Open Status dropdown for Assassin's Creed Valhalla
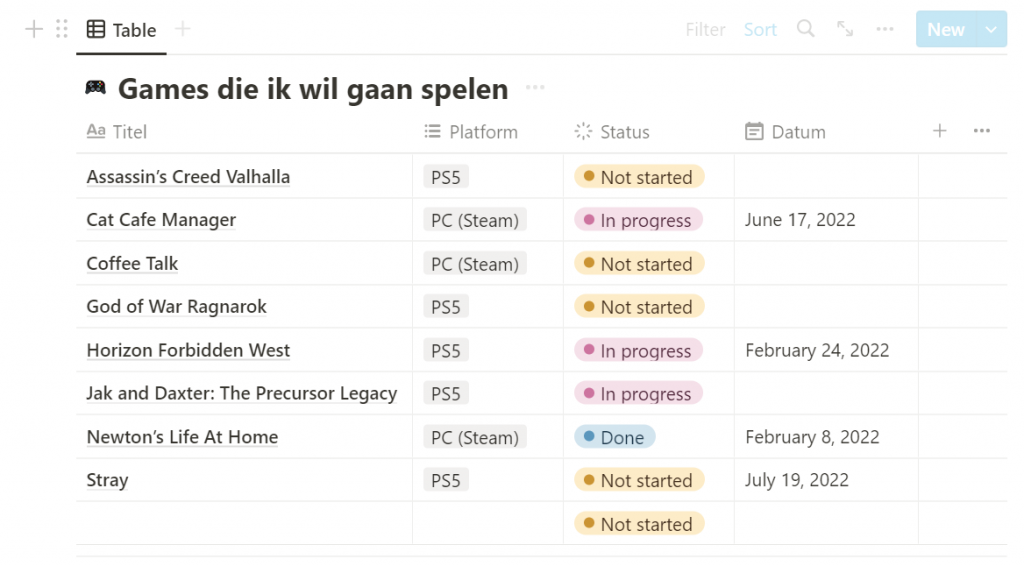1024x566 pixels. pos(639,177)
